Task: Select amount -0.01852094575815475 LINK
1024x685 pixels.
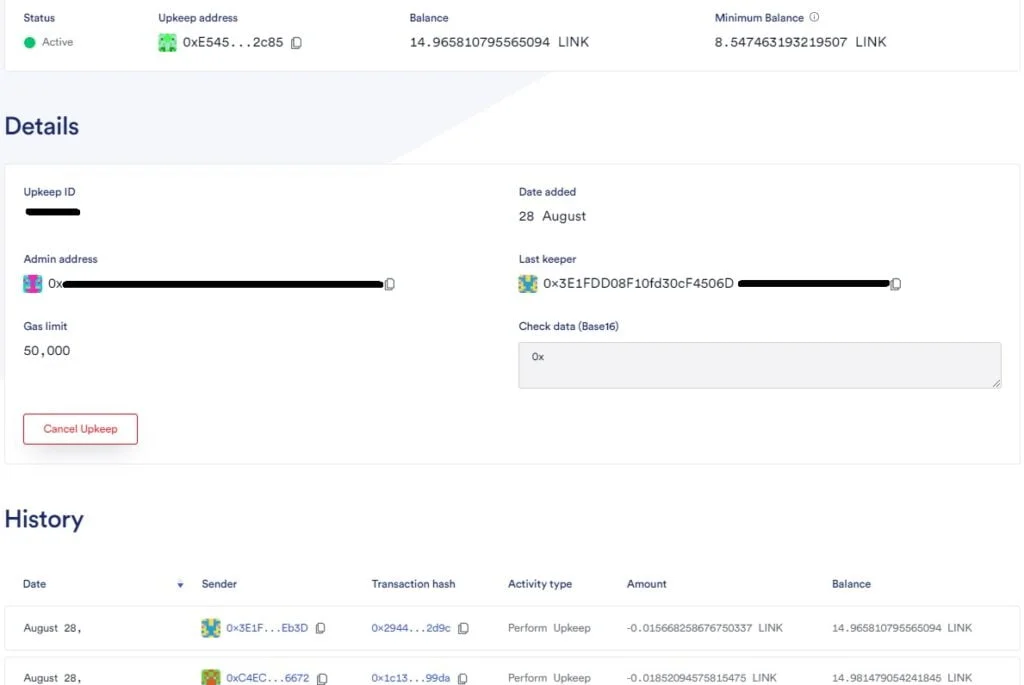Action: pos(701,678)
